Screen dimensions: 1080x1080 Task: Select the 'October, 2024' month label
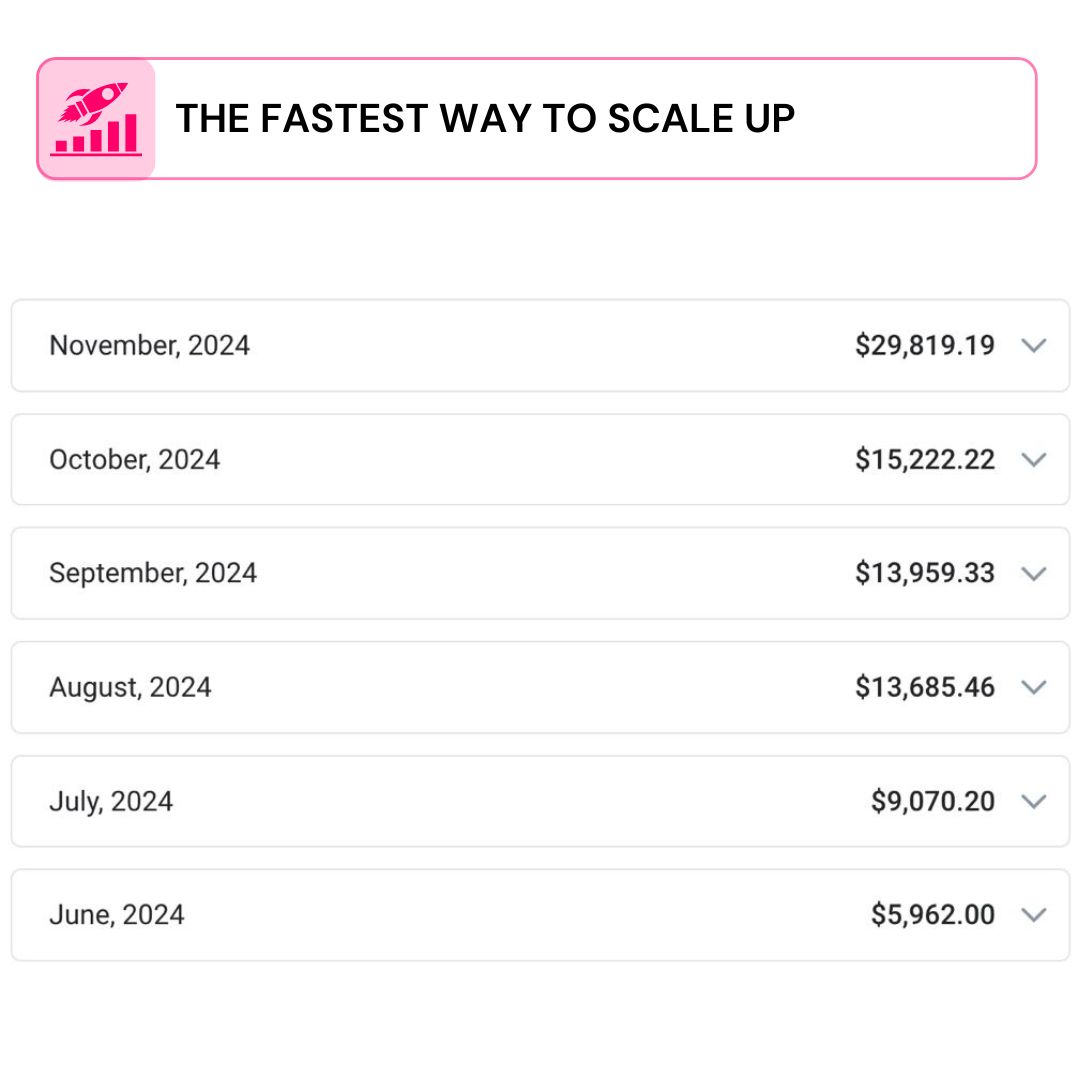pyautogui.click(x=135, y=460)
